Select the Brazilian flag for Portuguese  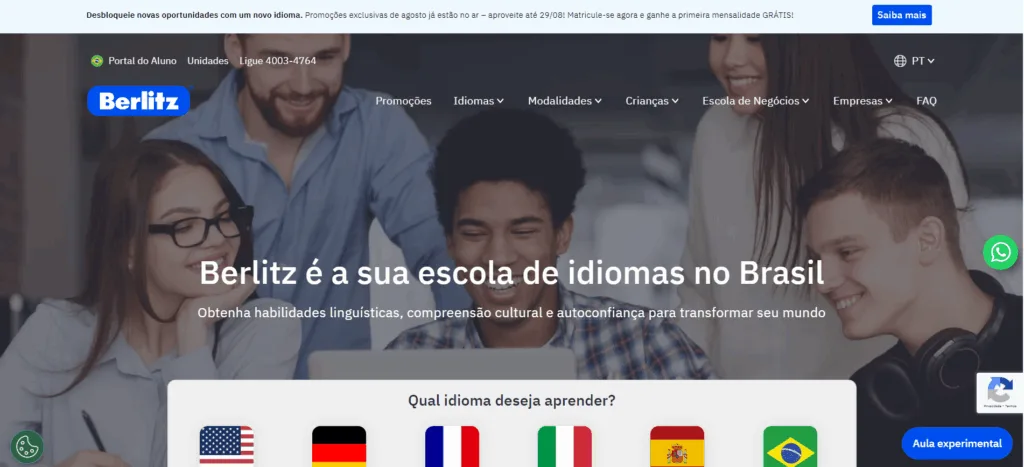point(790,446)
